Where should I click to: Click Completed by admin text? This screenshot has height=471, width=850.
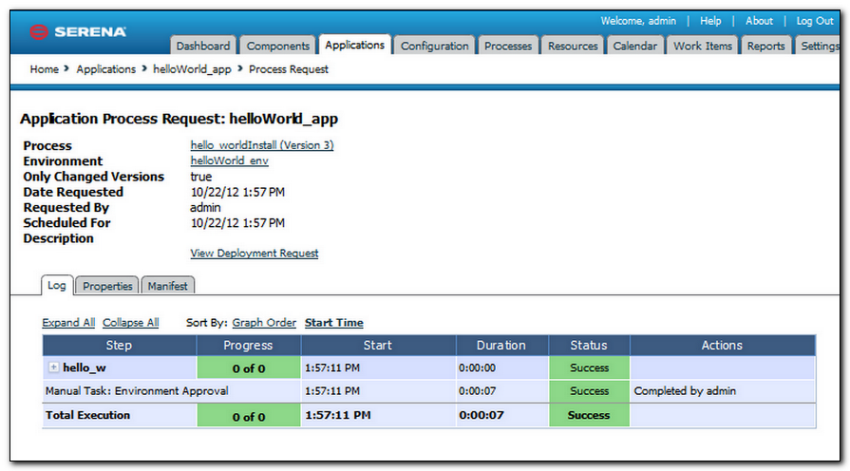685,391
